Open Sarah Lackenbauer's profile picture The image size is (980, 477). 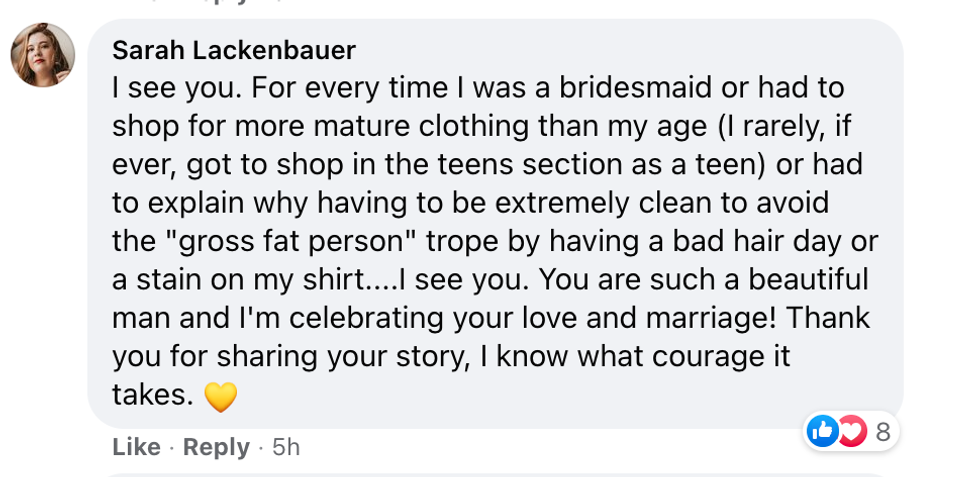tap(43, 54)
